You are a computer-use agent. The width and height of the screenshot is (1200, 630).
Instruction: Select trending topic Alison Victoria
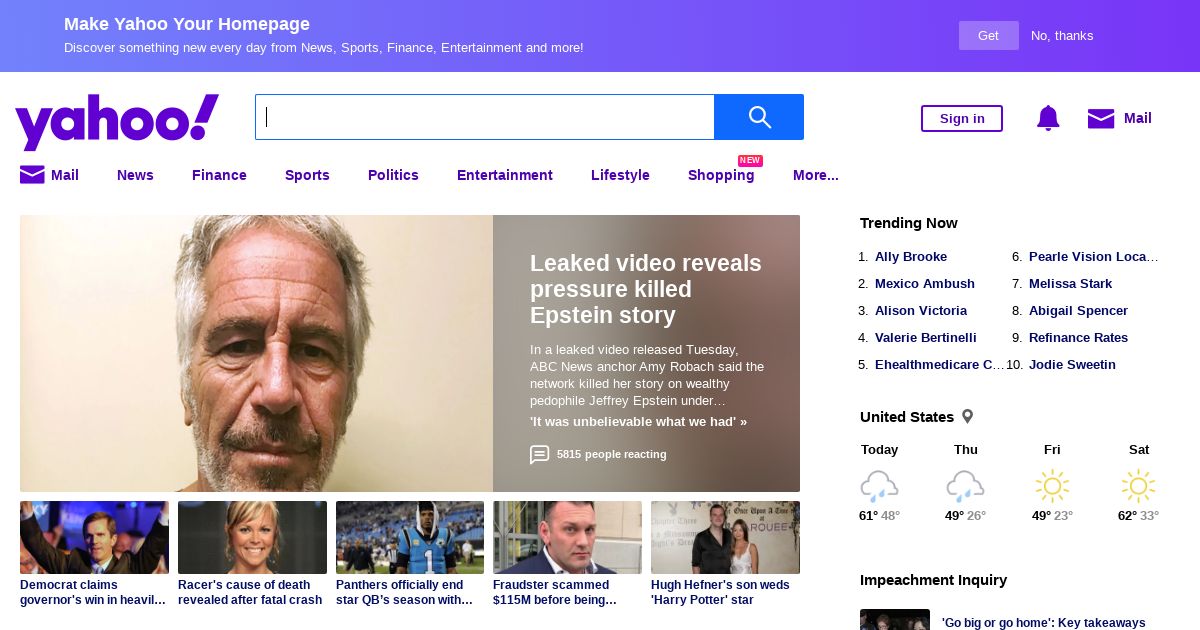coord(921,310)
